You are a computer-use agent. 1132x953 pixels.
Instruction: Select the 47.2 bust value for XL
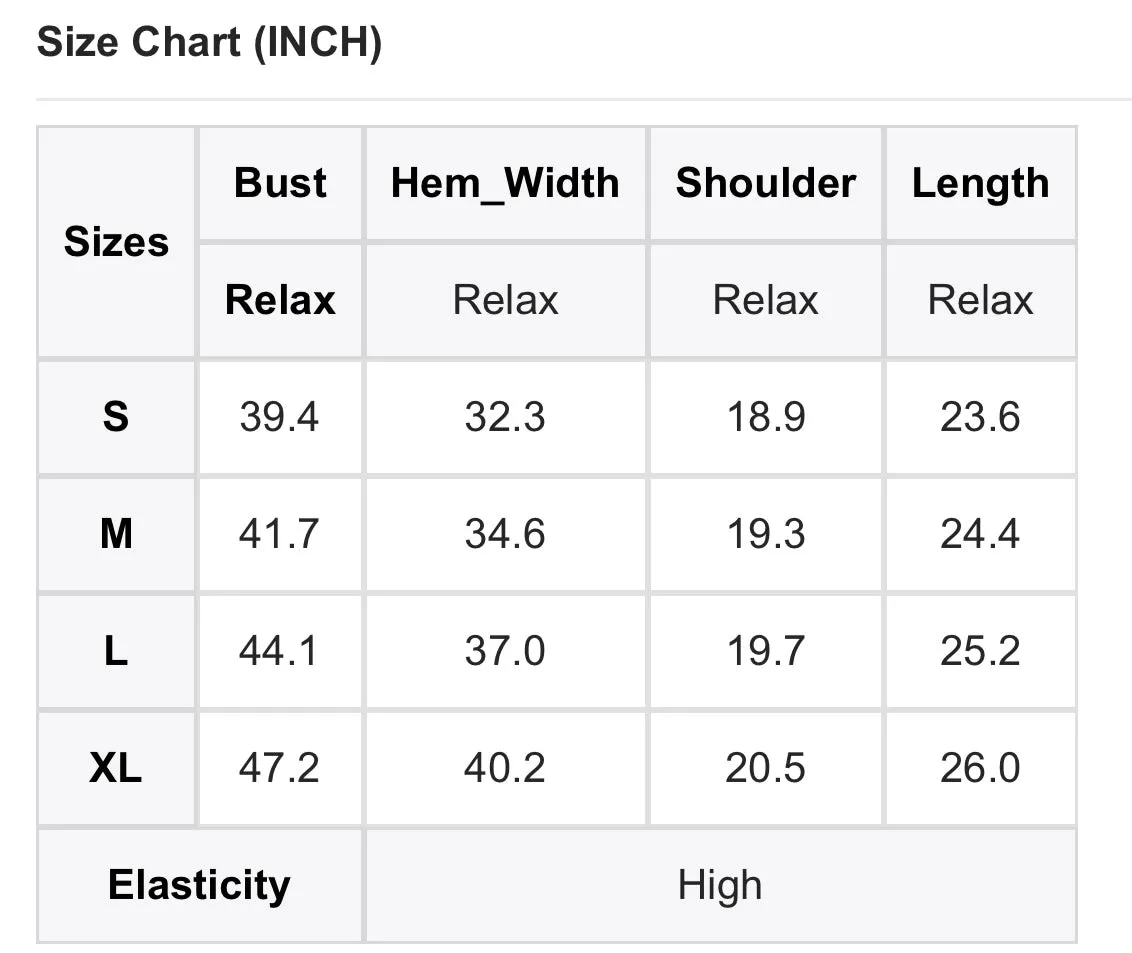(279, 768)
